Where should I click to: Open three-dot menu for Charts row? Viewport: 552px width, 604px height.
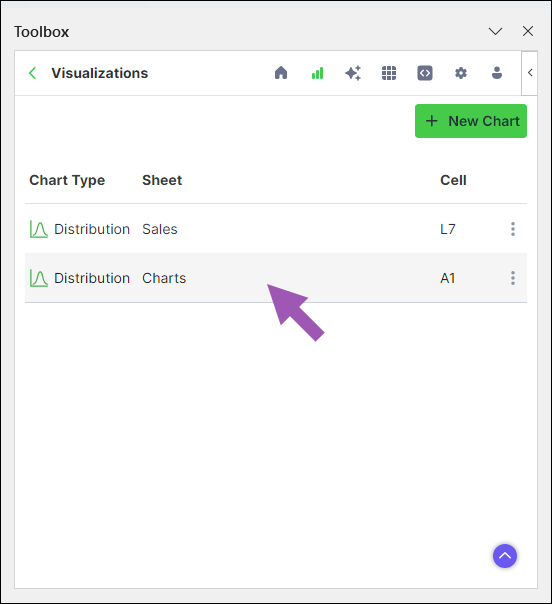pyautogui.click(x=512, y=278)
